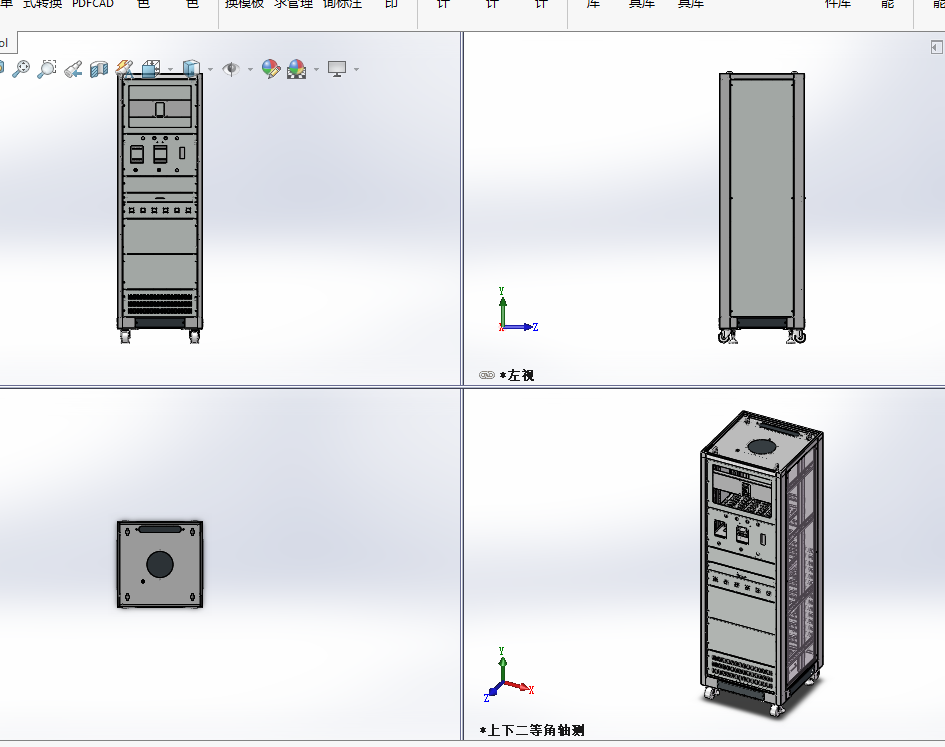Click the Display Style cube icon
Image resolution: width=945 pixels, height=747 pixels.
191,69
